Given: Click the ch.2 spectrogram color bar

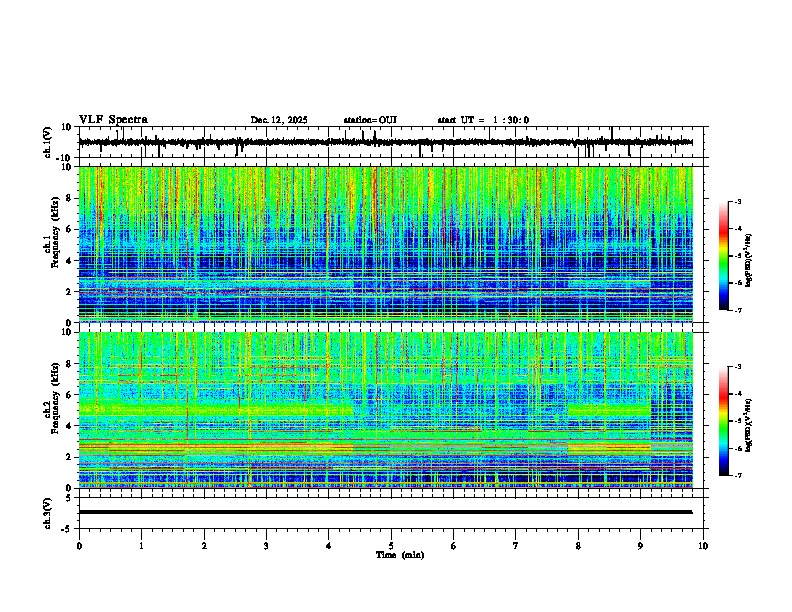Looking at the screenshot, I should (724, 421).
